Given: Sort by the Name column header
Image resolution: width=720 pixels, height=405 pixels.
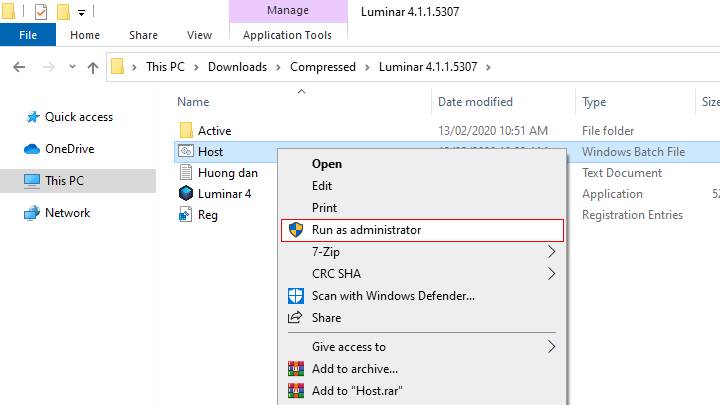Looking at the screenshot, I should point(193,101).
